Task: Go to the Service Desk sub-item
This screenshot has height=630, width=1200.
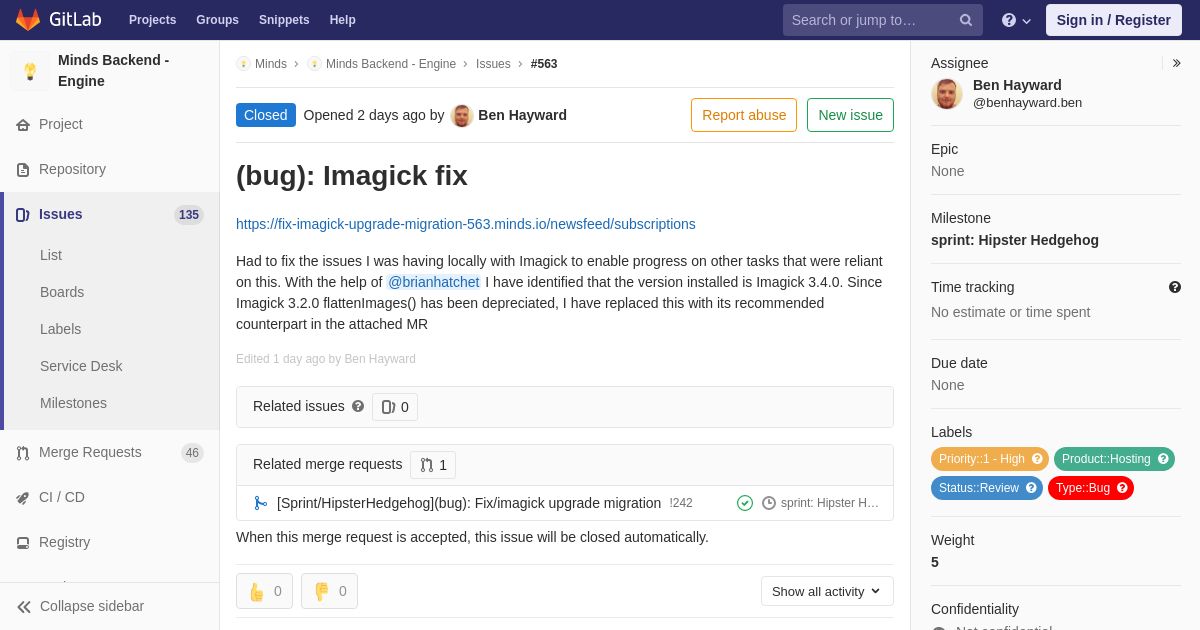Action: click(x=81, y=366)
